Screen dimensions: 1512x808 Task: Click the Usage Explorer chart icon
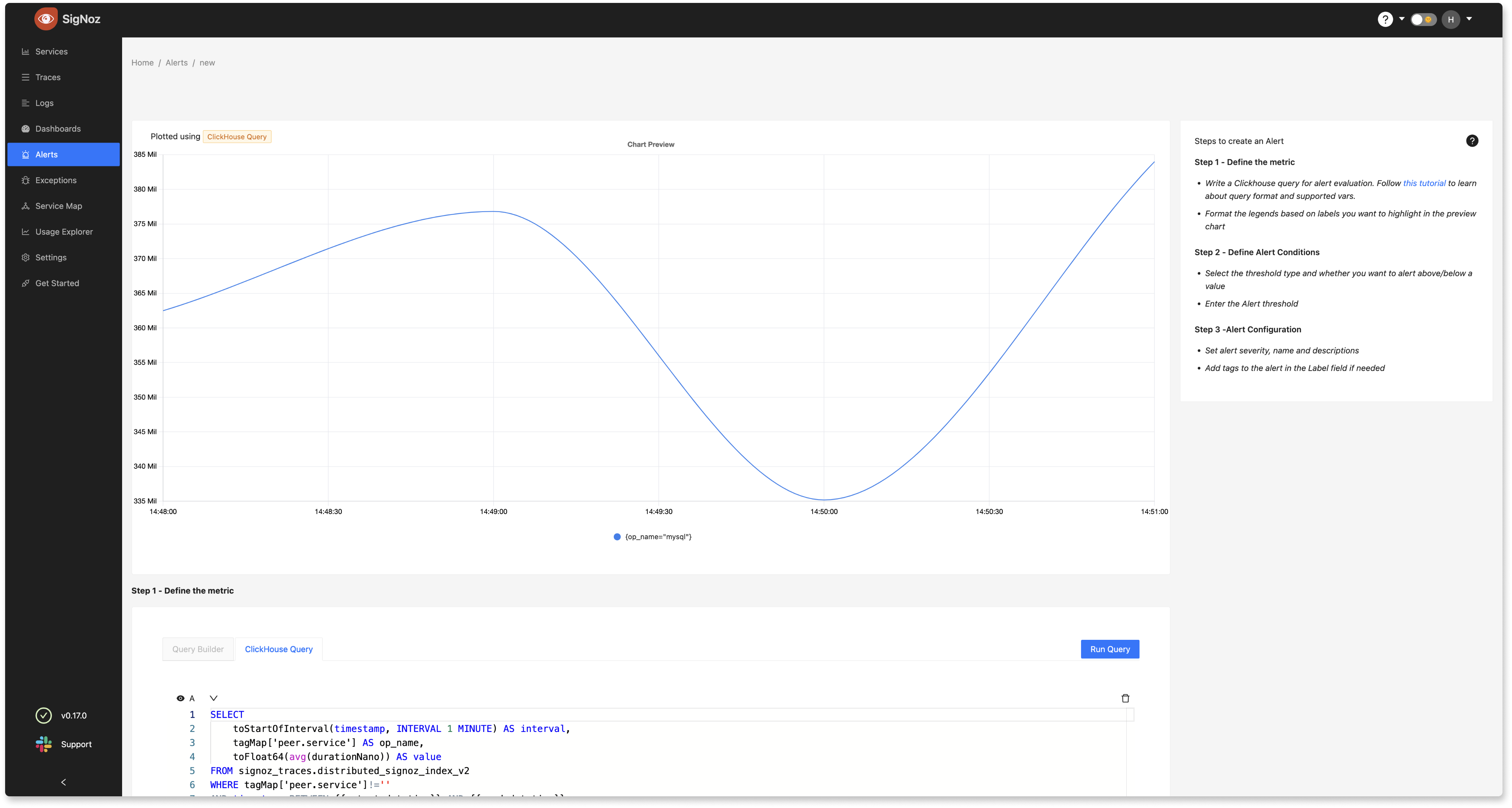[x=25, y=232]
